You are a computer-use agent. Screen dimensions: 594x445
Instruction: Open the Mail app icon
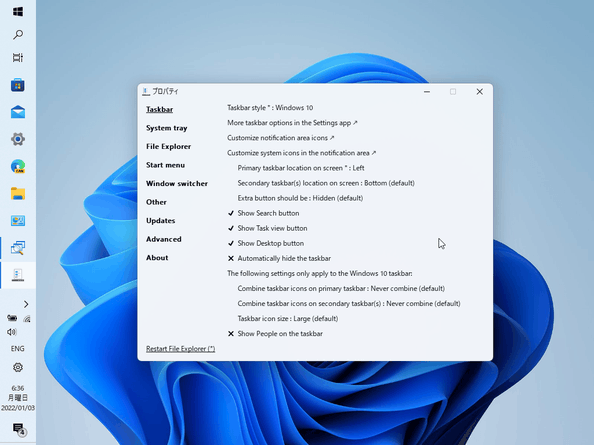pos(18,112)
